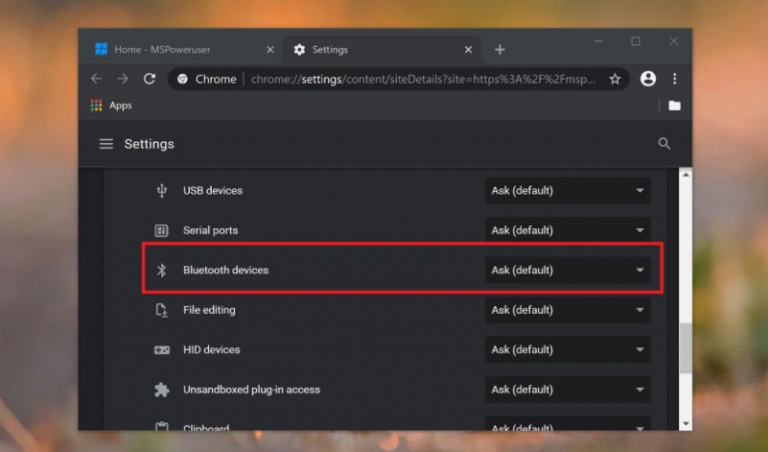
Task: Click the address bar URL
Action: click(423, 79)
